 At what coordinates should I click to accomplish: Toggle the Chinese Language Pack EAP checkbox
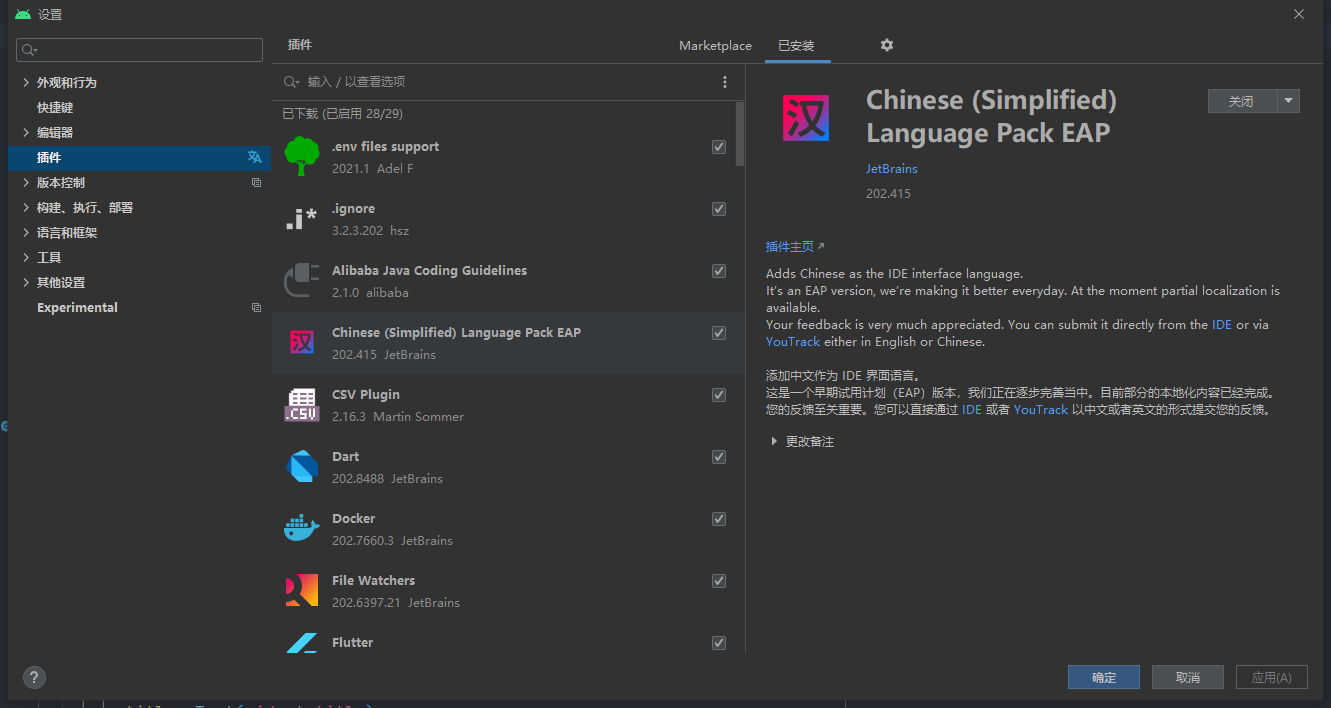[719, 333]
